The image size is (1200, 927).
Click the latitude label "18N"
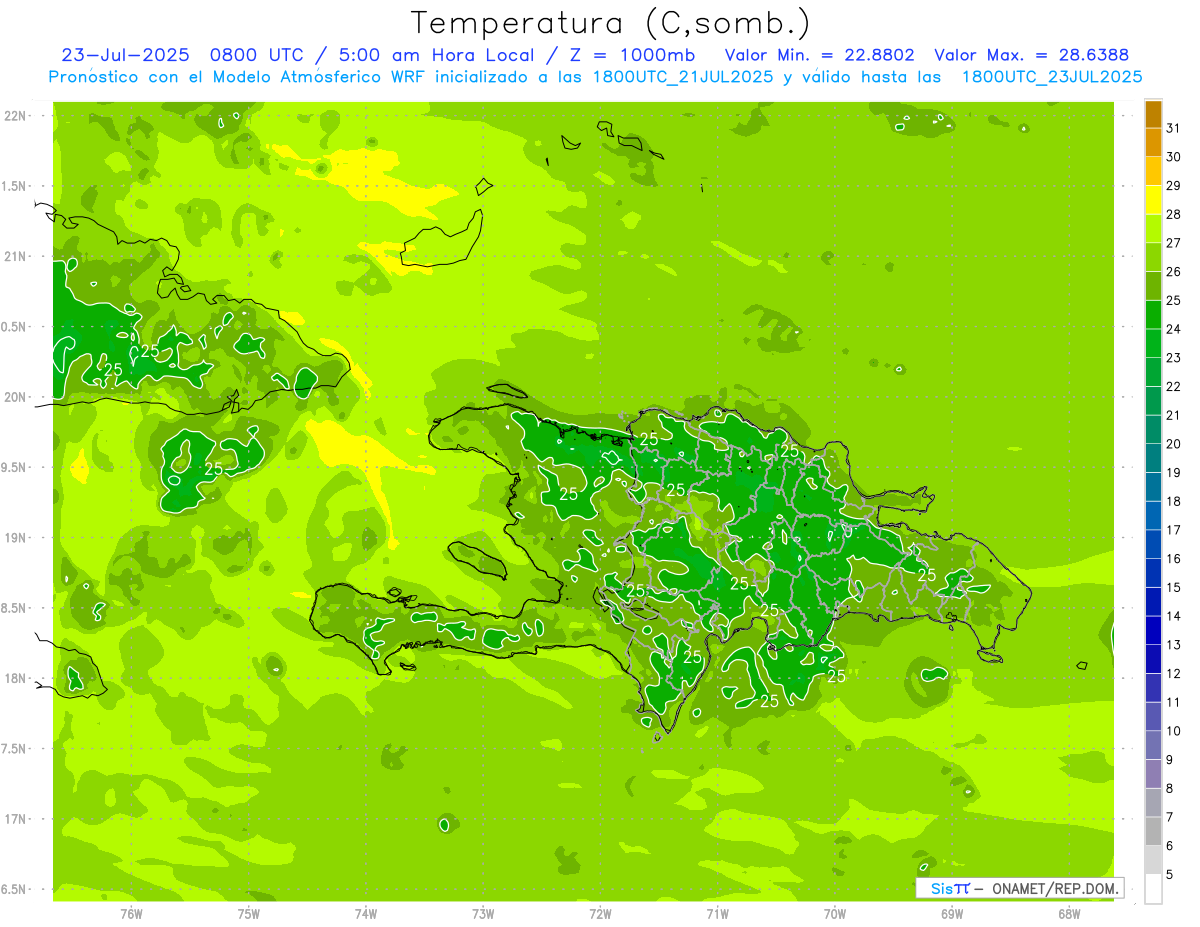coord(15,679)
